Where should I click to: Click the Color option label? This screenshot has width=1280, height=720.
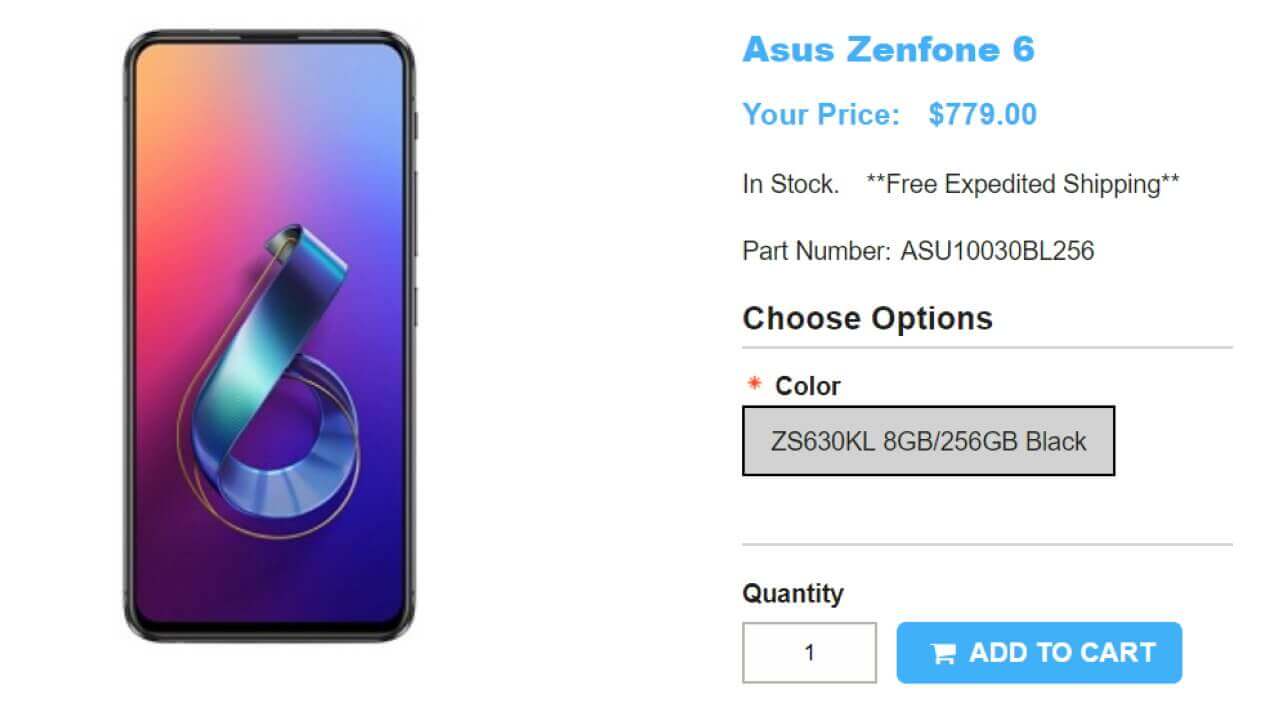[808, 386]
